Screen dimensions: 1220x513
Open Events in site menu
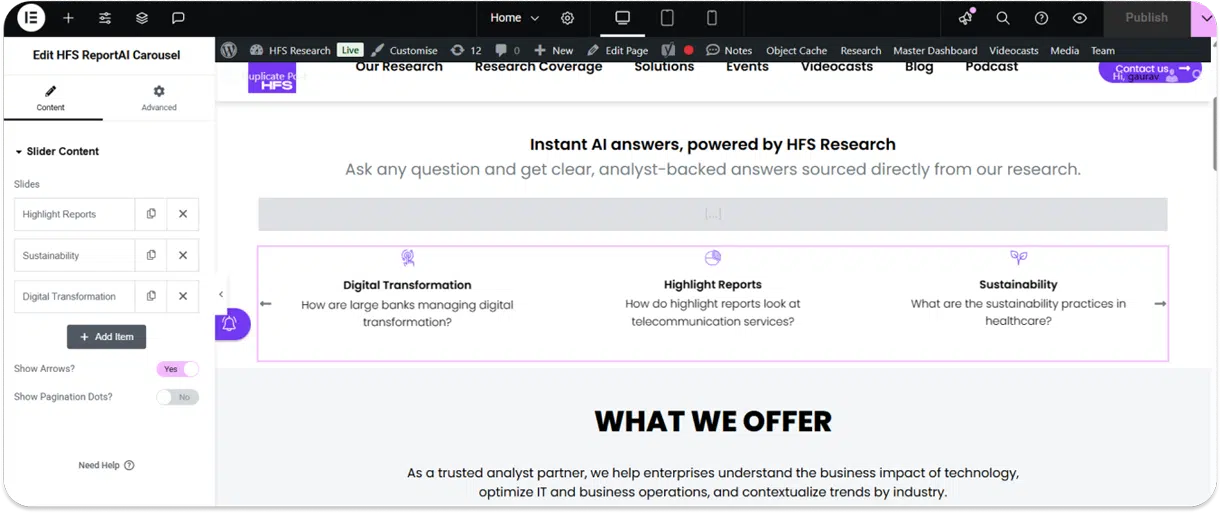[747, 67]
